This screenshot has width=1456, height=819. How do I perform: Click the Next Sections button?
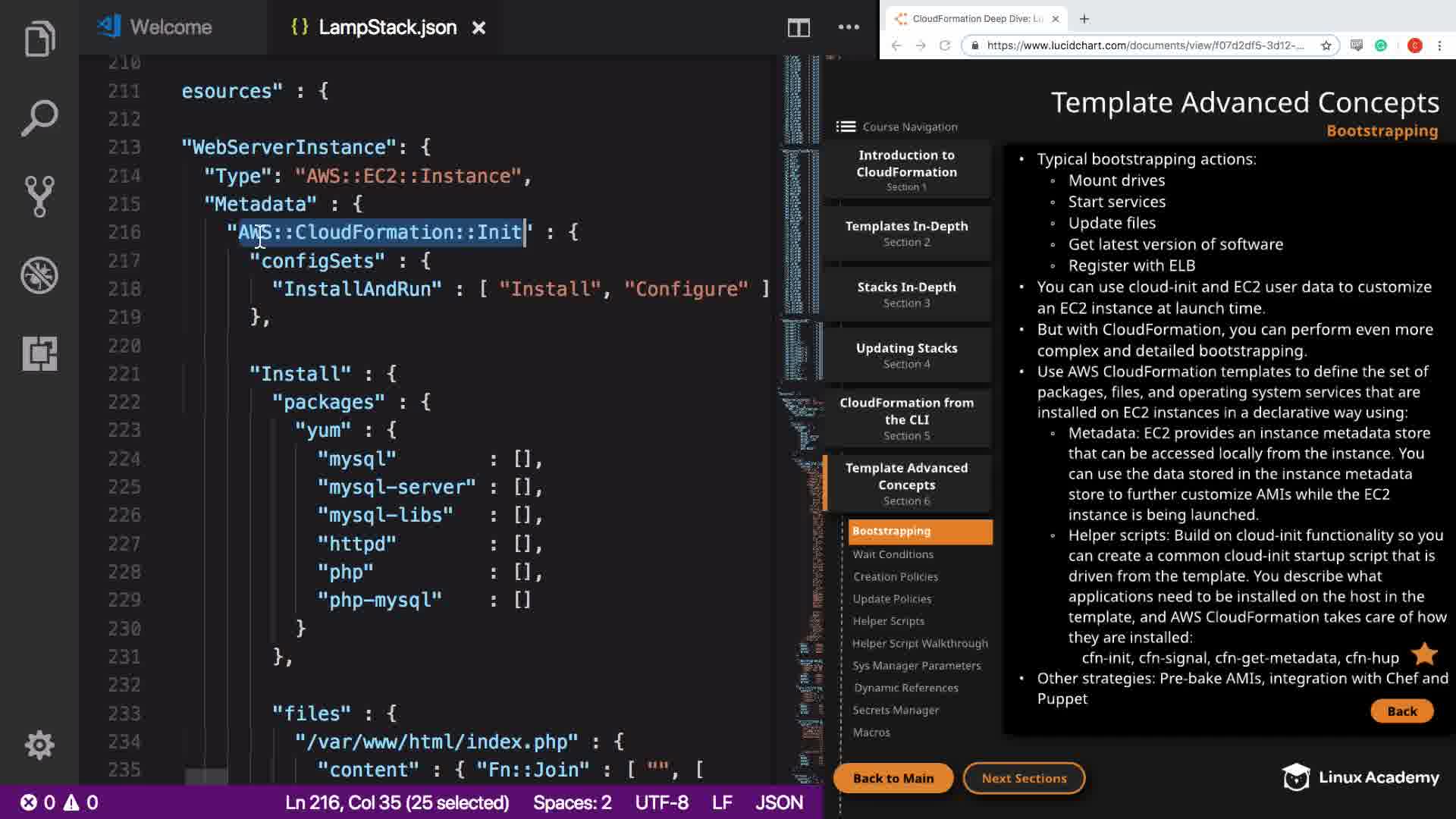1024,778
